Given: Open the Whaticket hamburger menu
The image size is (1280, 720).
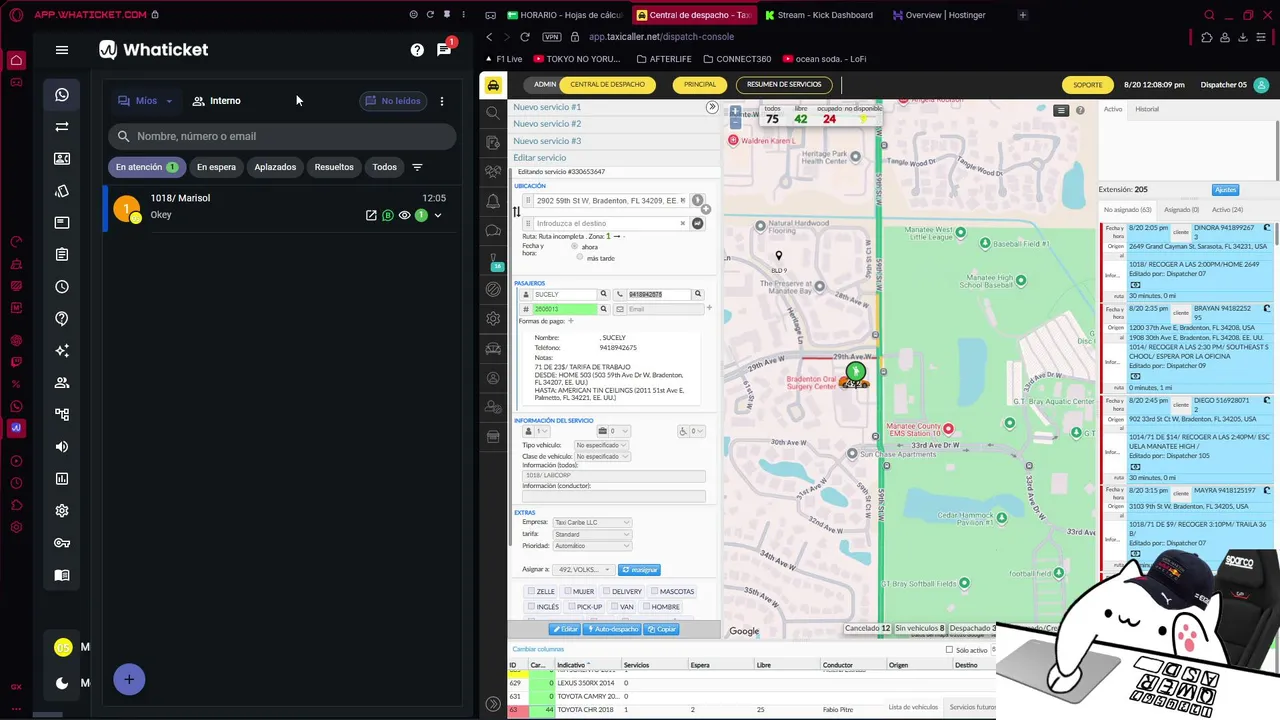Looking at the screenshot, I should pos(62,50).
